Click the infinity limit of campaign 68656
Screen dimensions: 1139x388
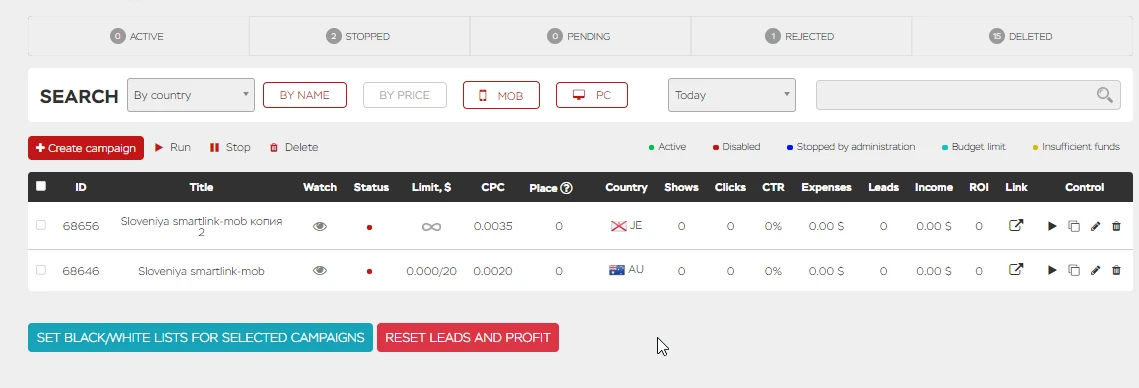(431, 227)
